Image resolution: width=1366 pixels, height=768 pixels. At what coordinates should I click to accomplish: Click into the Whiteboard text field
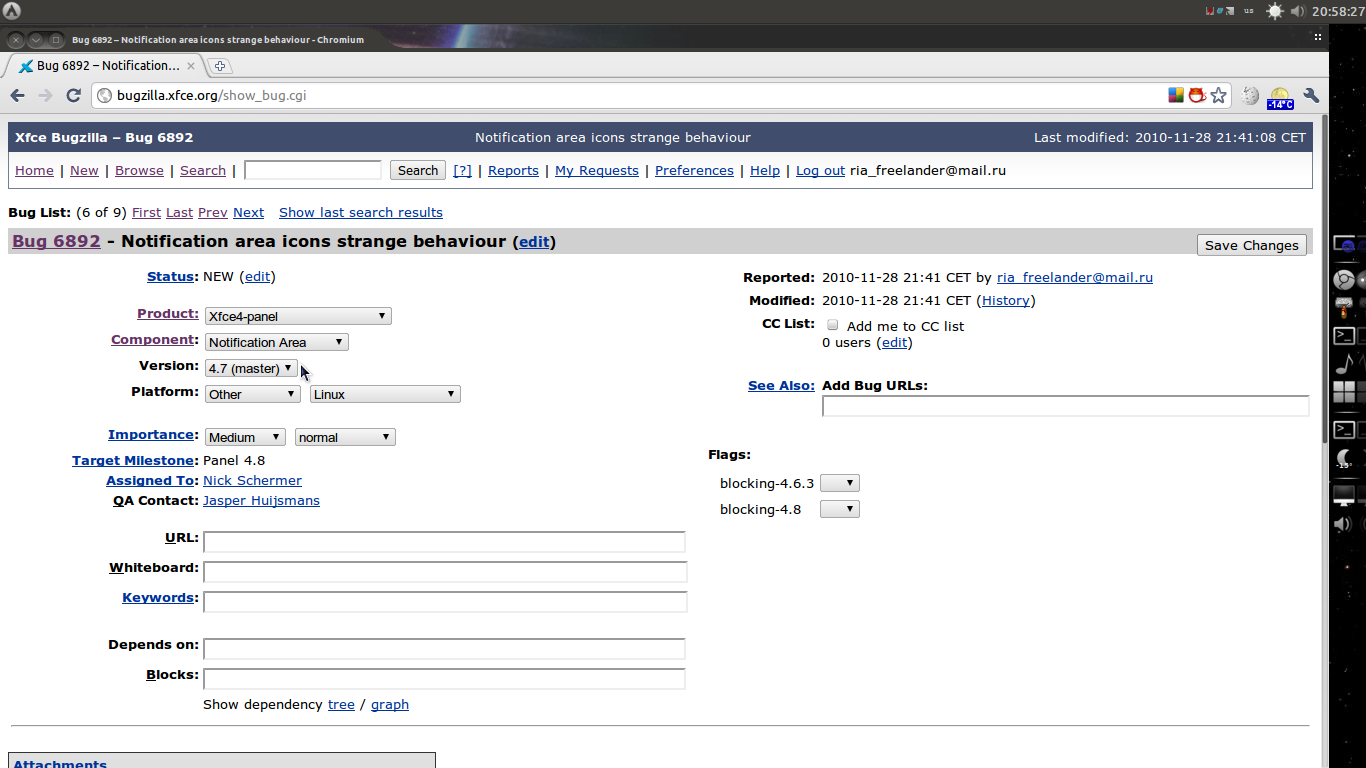point(444,572)
